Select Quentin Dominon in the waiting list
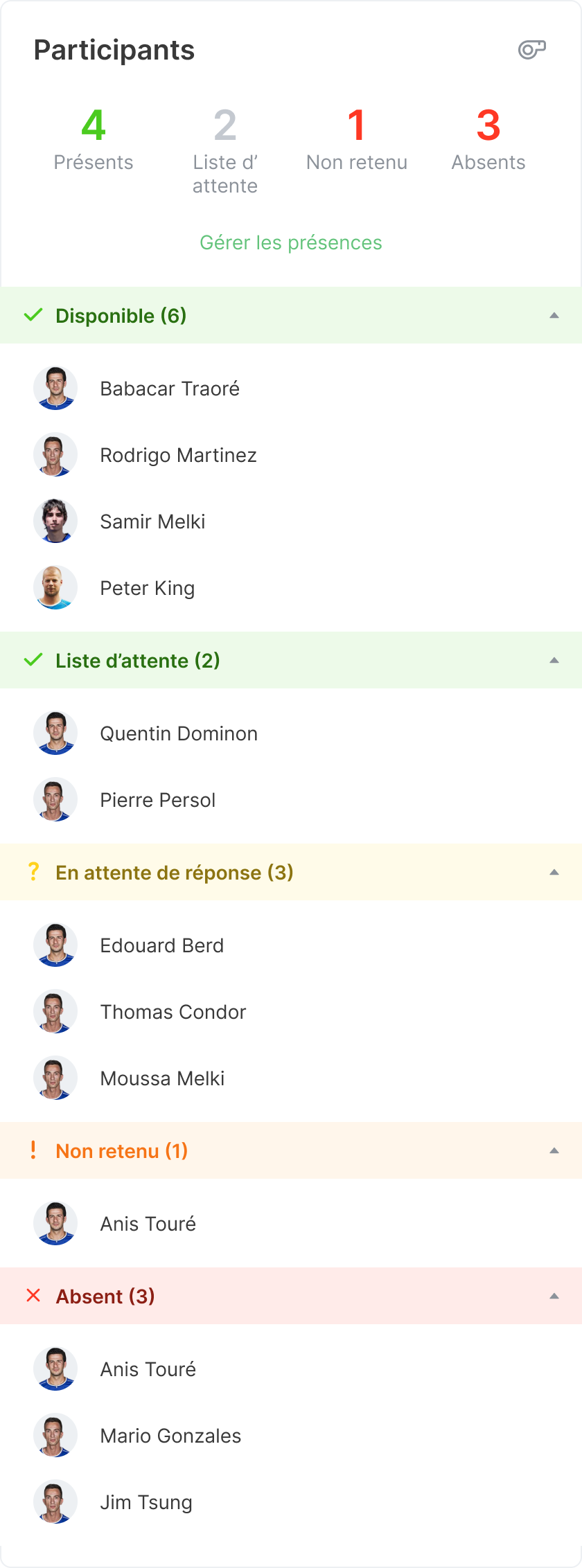 (x=179, y=733)
